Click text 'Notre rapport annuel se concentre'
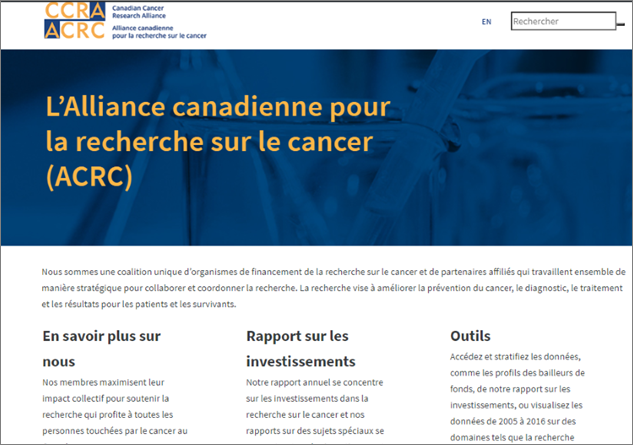 (314, 382)
